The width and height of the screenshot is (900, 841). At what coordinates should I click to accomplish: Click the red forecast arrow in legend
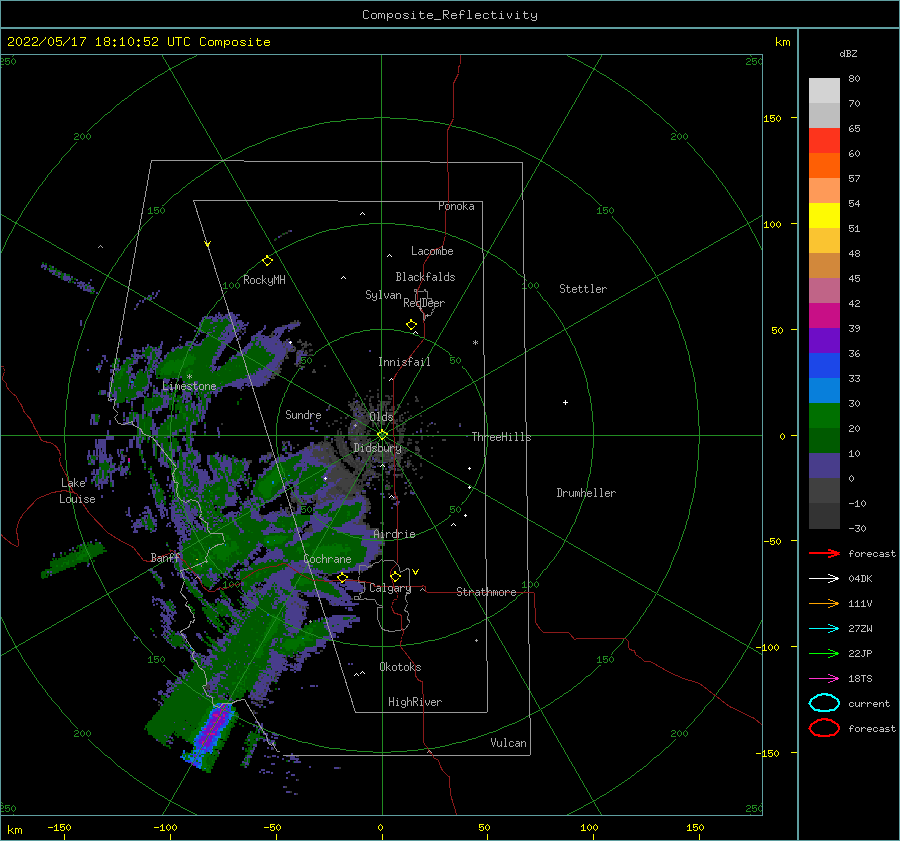[x=824, y=553]
